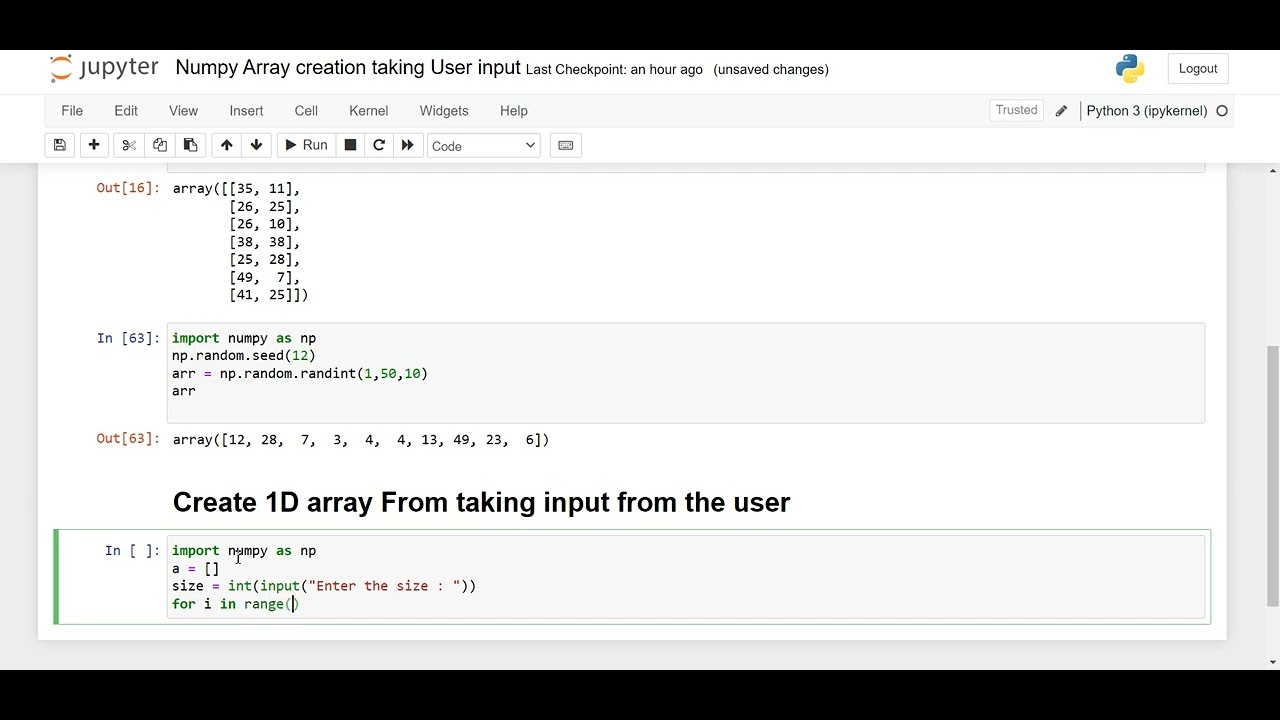Open the Widgets menu
Image resolution: width=1280 pixels, height=720 pixels.
(444, 111)
